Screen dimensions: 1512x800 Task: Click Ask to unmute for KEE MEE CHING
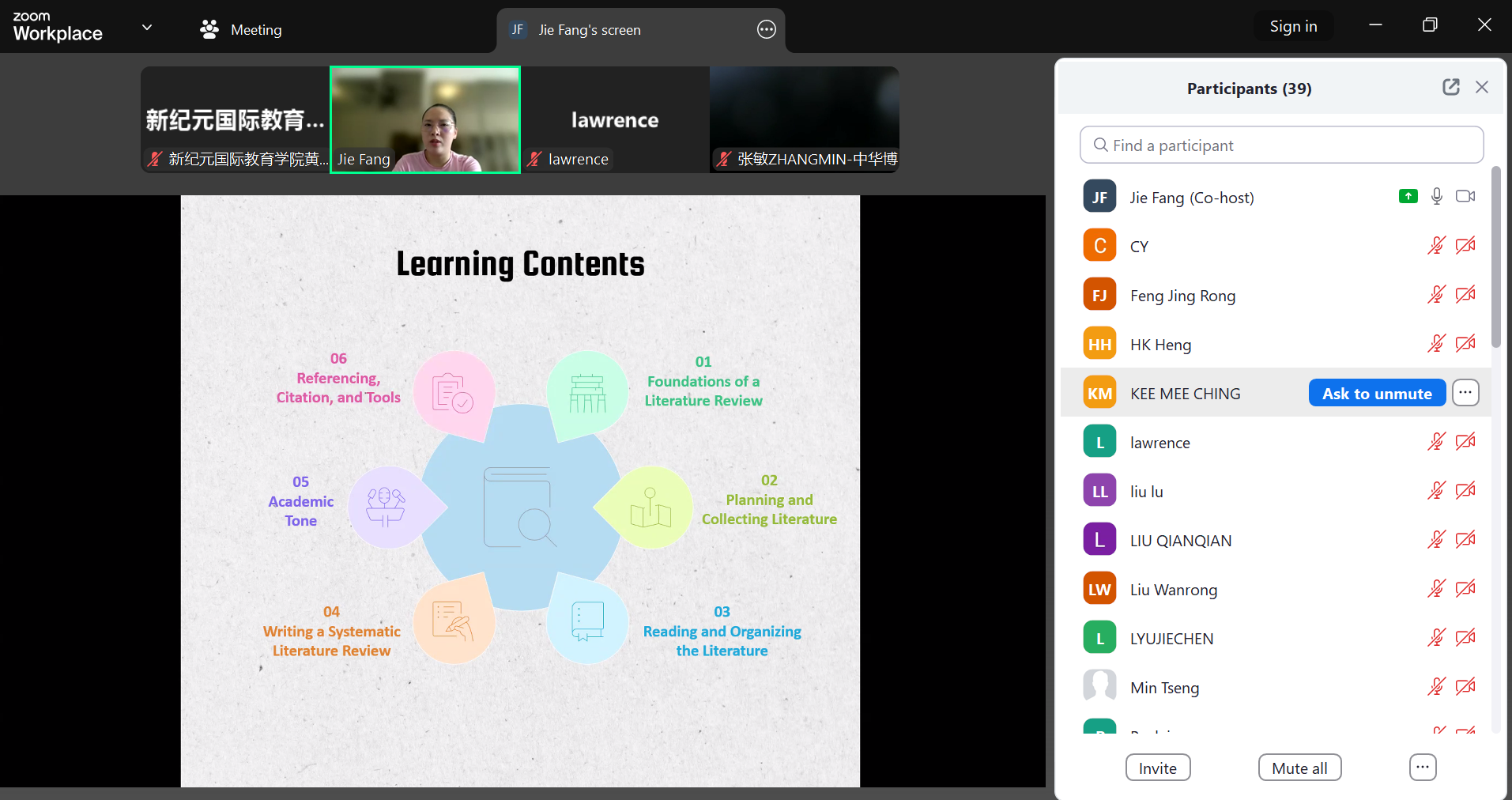1376,393
